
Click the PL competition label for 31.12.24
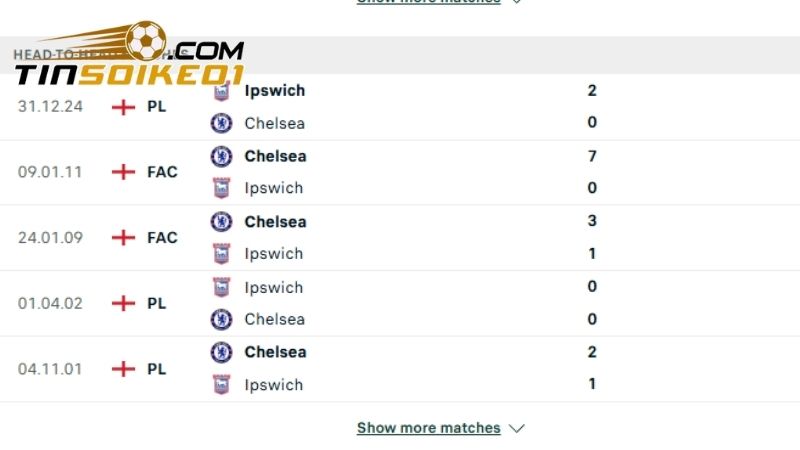coord(156,107)
